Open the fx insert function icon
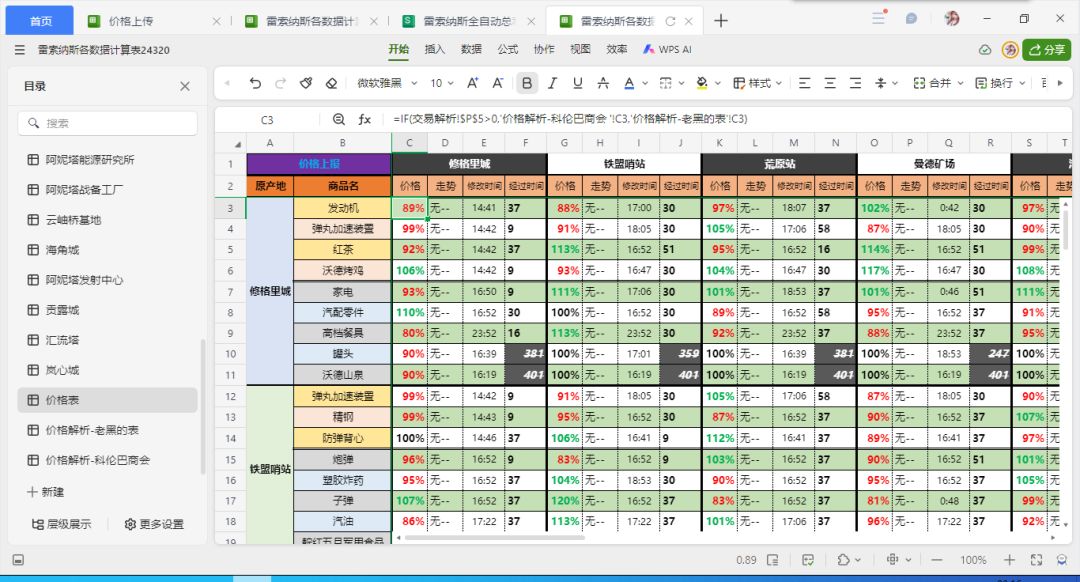1080x582 pixels. coord(364,119)
